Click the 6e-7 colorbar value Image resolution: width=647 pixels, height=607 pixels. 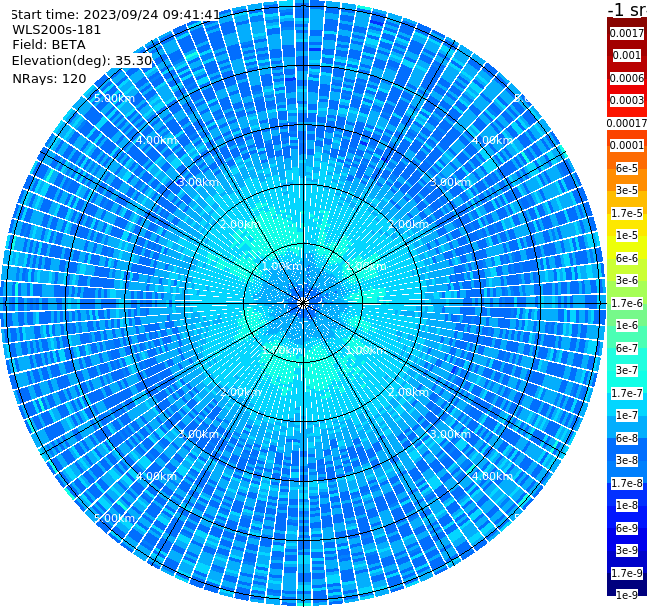[627, 348]
